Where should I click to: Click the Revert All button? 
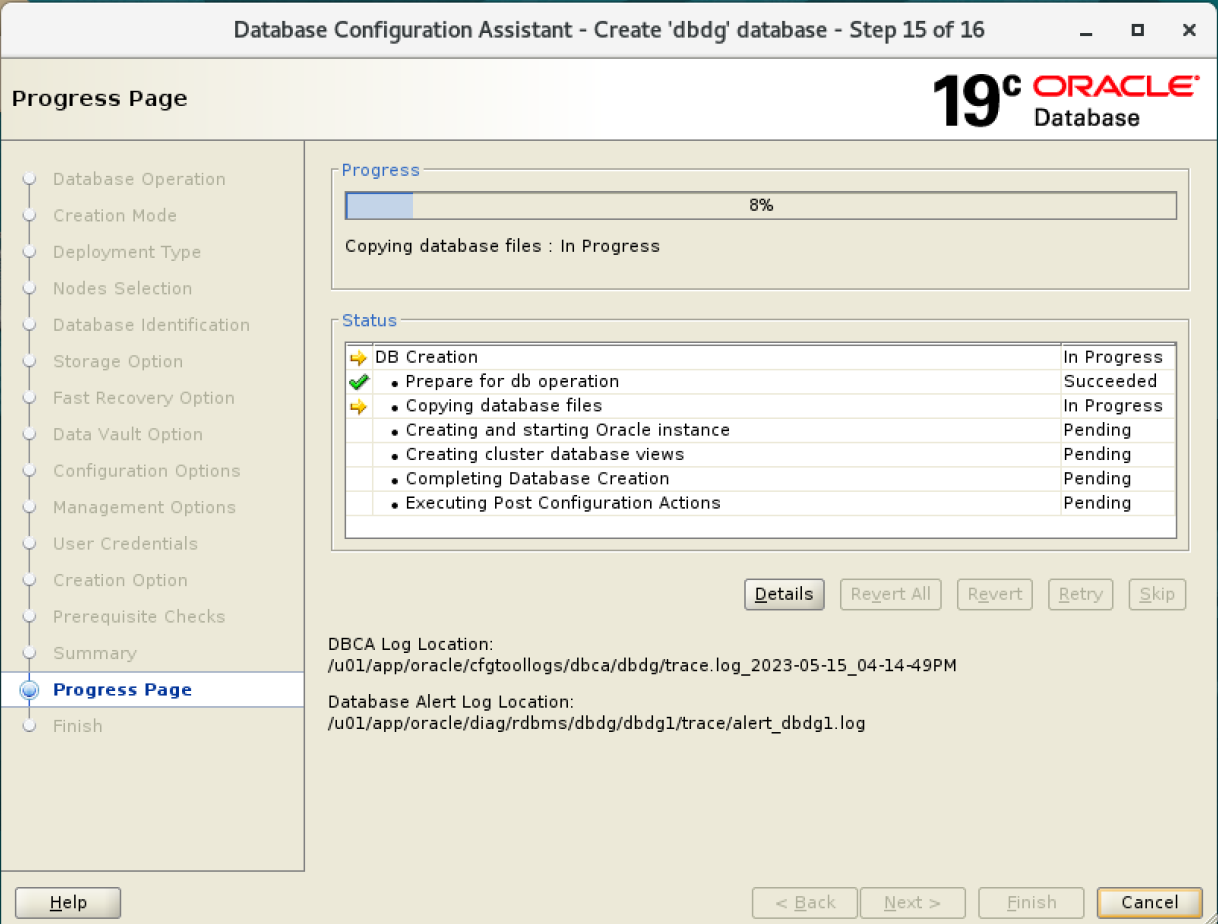(891, 594)
